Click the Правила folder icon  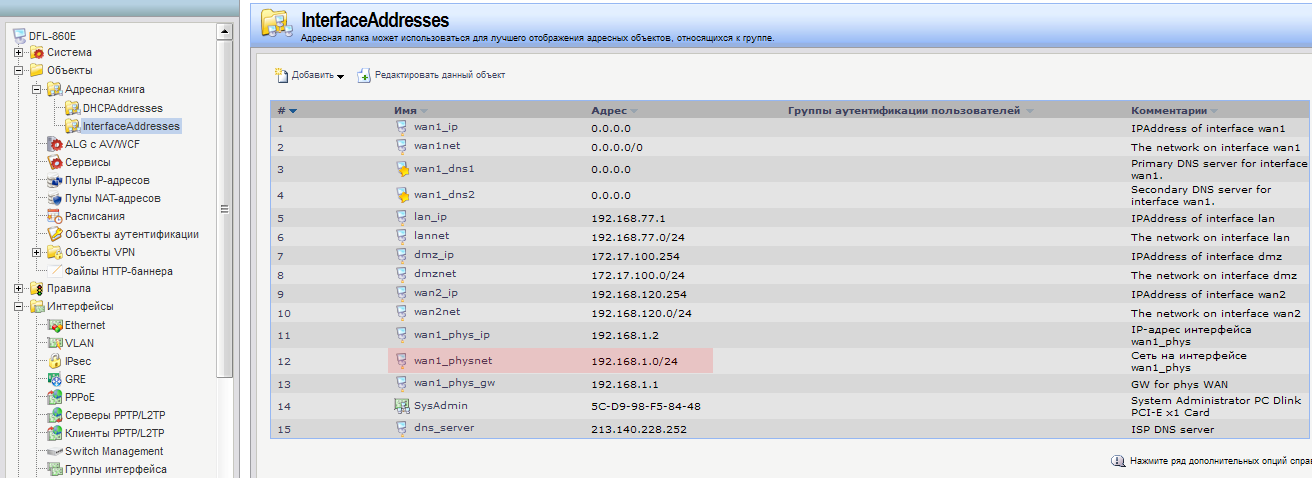(37, 288)
